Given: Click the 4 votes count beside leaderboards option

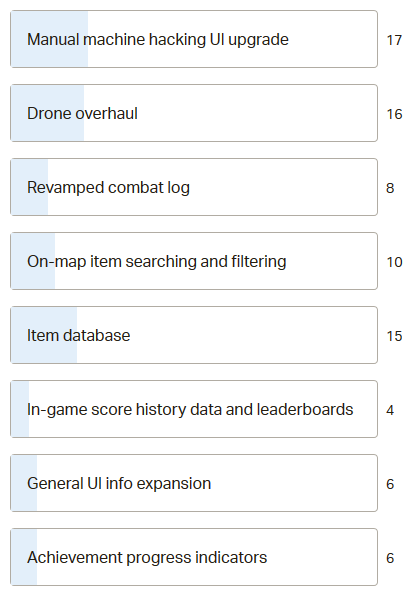Looking at the screenshot, I should tap(390, 410).
